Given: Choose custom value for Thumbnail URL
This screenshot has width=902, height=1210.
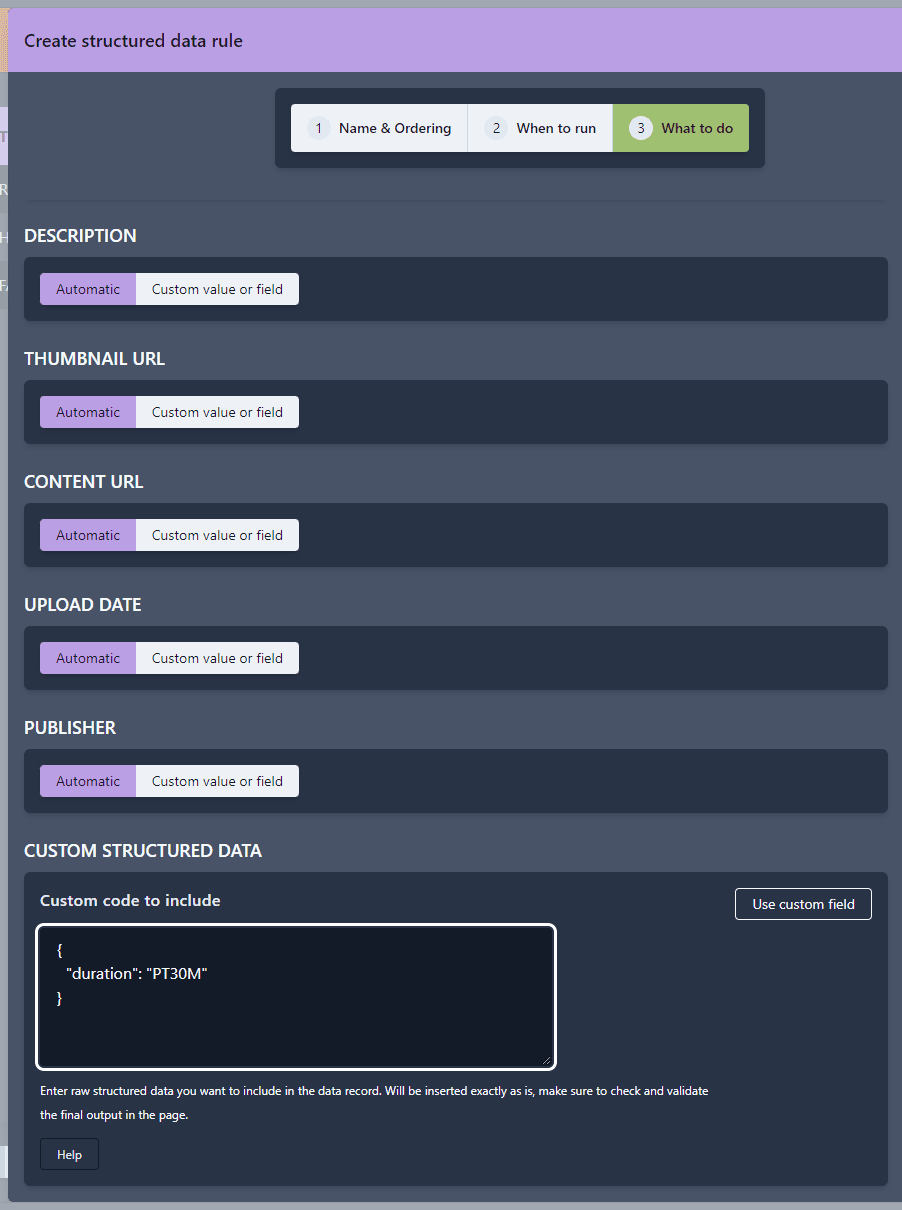Looking at the screenshot, I should tap(217, 412).
